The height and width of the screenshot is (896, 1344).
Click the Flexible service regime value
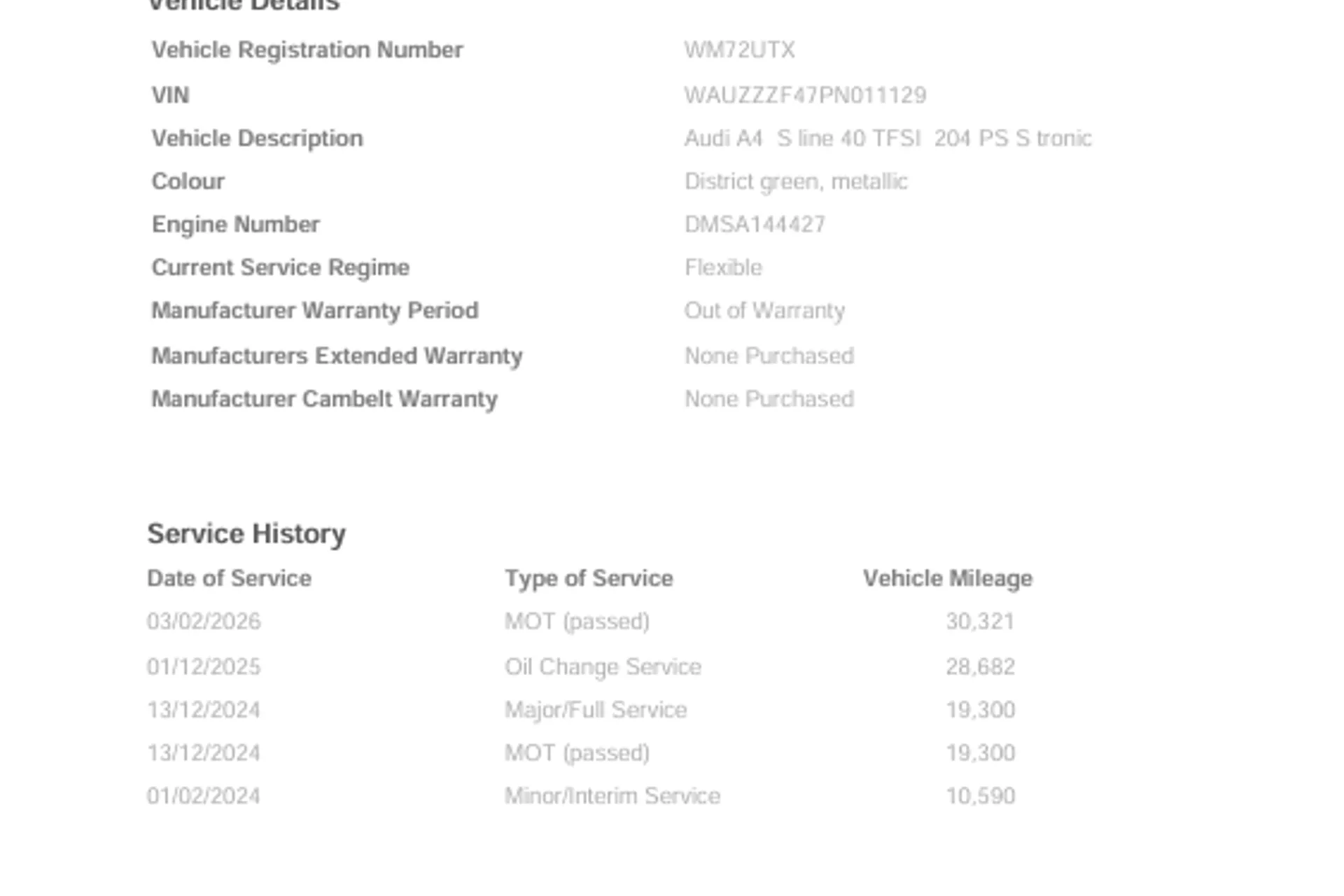point(723,267)
